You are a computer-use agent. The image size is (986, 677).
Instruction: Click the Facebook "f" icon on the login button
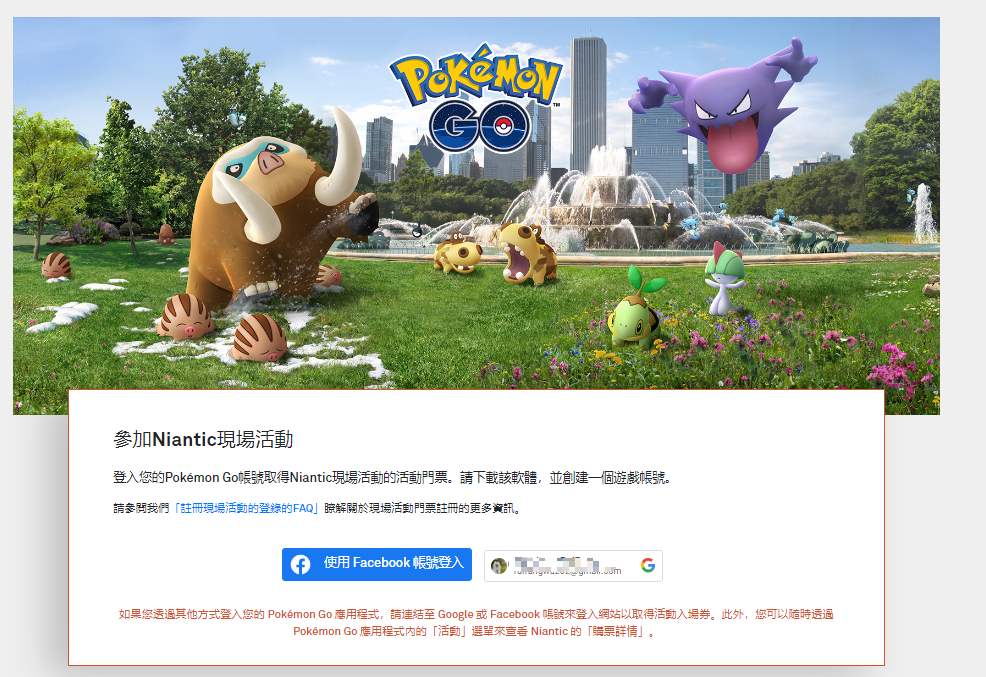pos(299,564)
